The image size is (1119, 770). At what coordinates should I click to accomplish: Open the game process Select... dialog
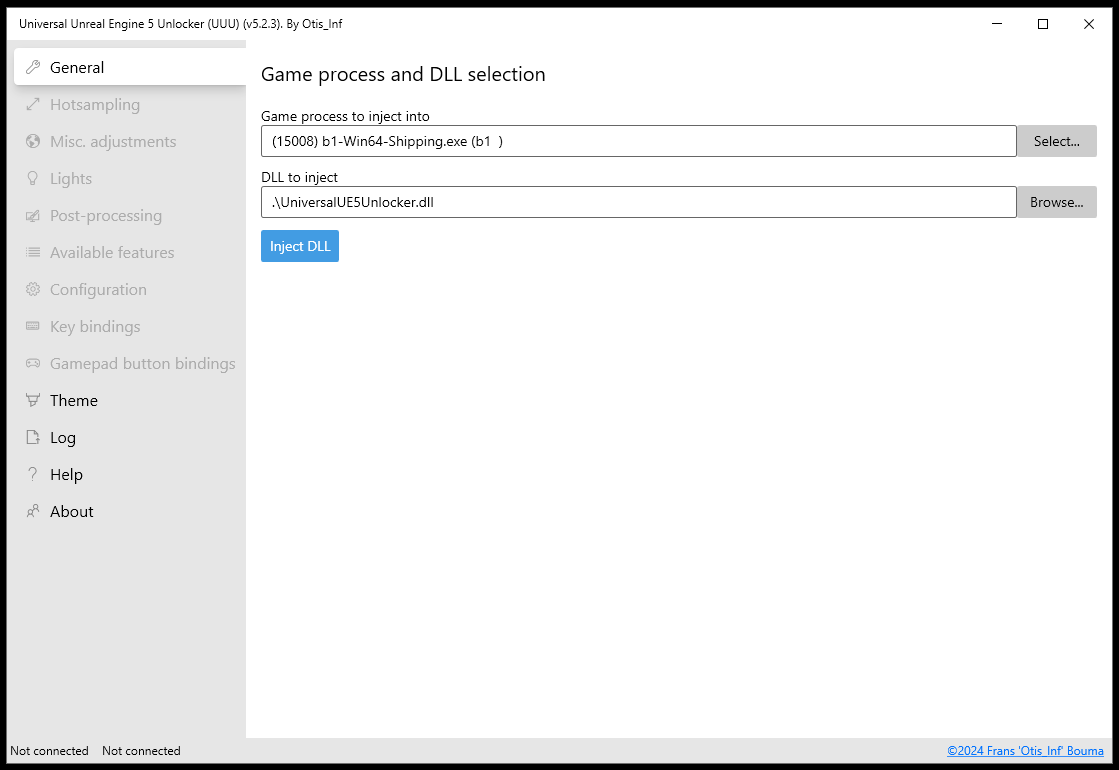pyautogui.click(x=1056, y=141)
